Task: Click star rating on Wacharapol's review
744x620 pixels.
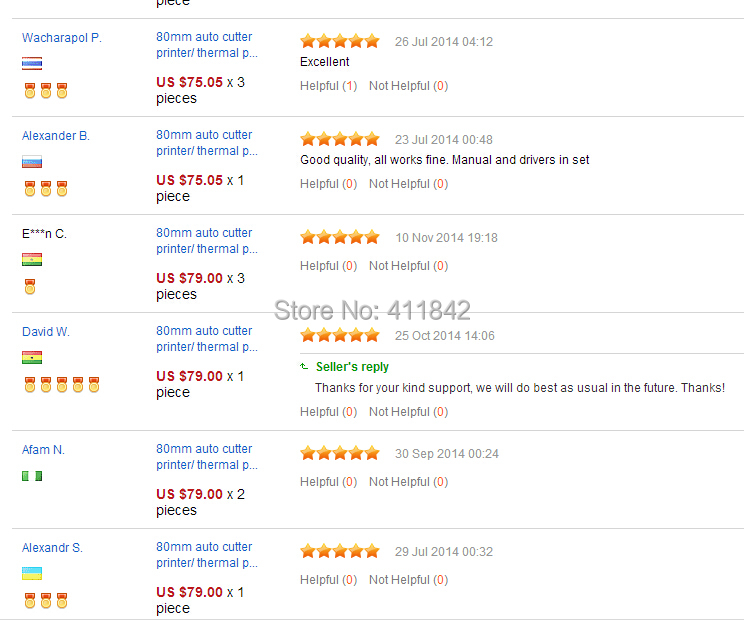Action: (x=340, y=41)
